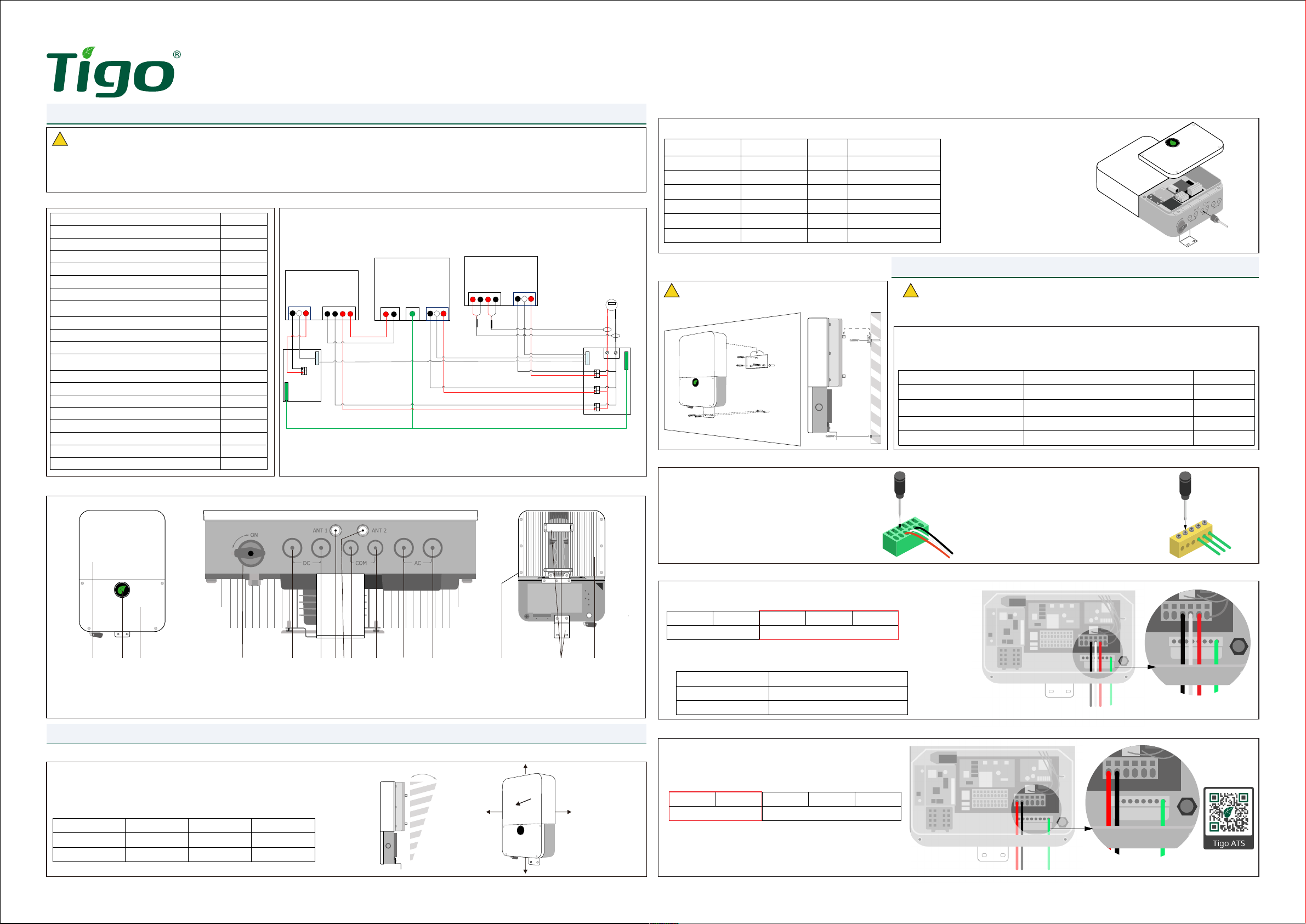The width and height of the screenshot is (1306, 924).
Task: Select the 'Tigo ATS' label under QR code
Action: [x=1229, y=843]
